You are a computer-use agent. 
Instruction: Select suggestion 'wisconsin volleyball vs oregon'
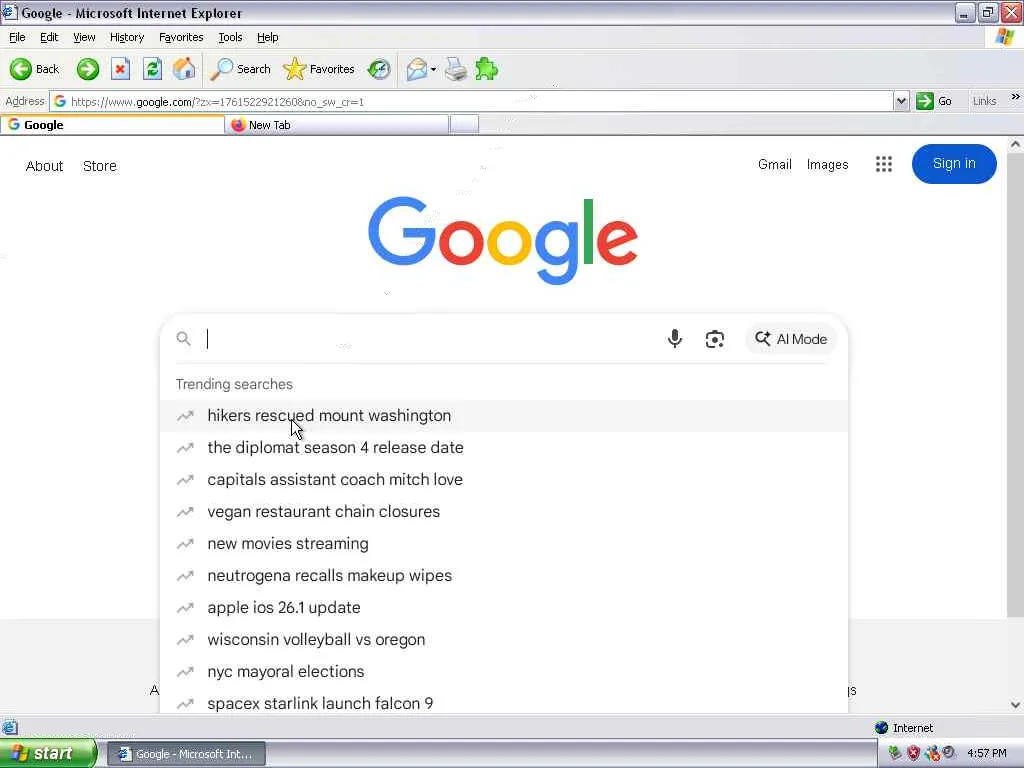(x=504, y=639)
